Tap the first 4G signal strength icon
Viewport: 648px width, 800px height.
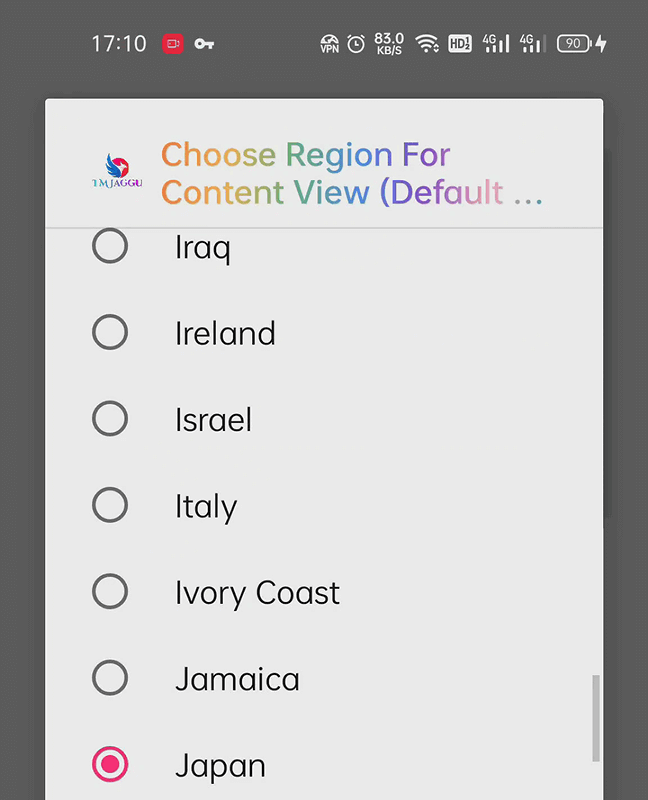coord(496,43)
